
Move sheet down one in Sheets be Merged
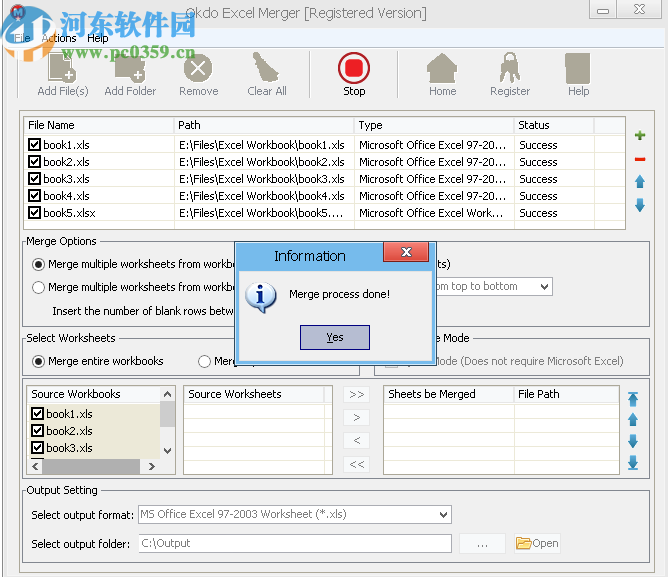tap(633, 441)
